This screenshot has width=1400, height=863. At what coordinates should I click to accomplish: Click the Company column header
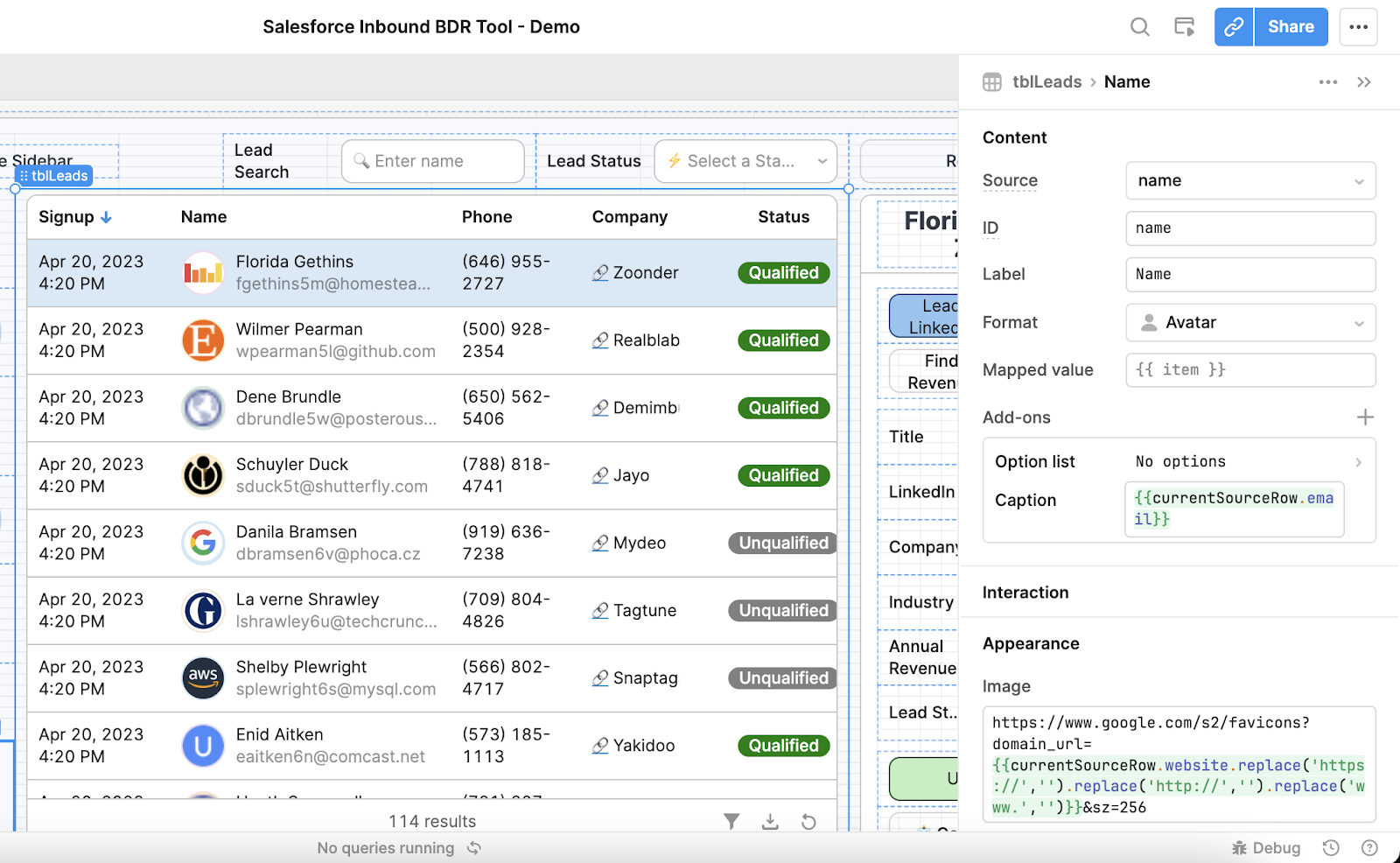pos(630,217)
